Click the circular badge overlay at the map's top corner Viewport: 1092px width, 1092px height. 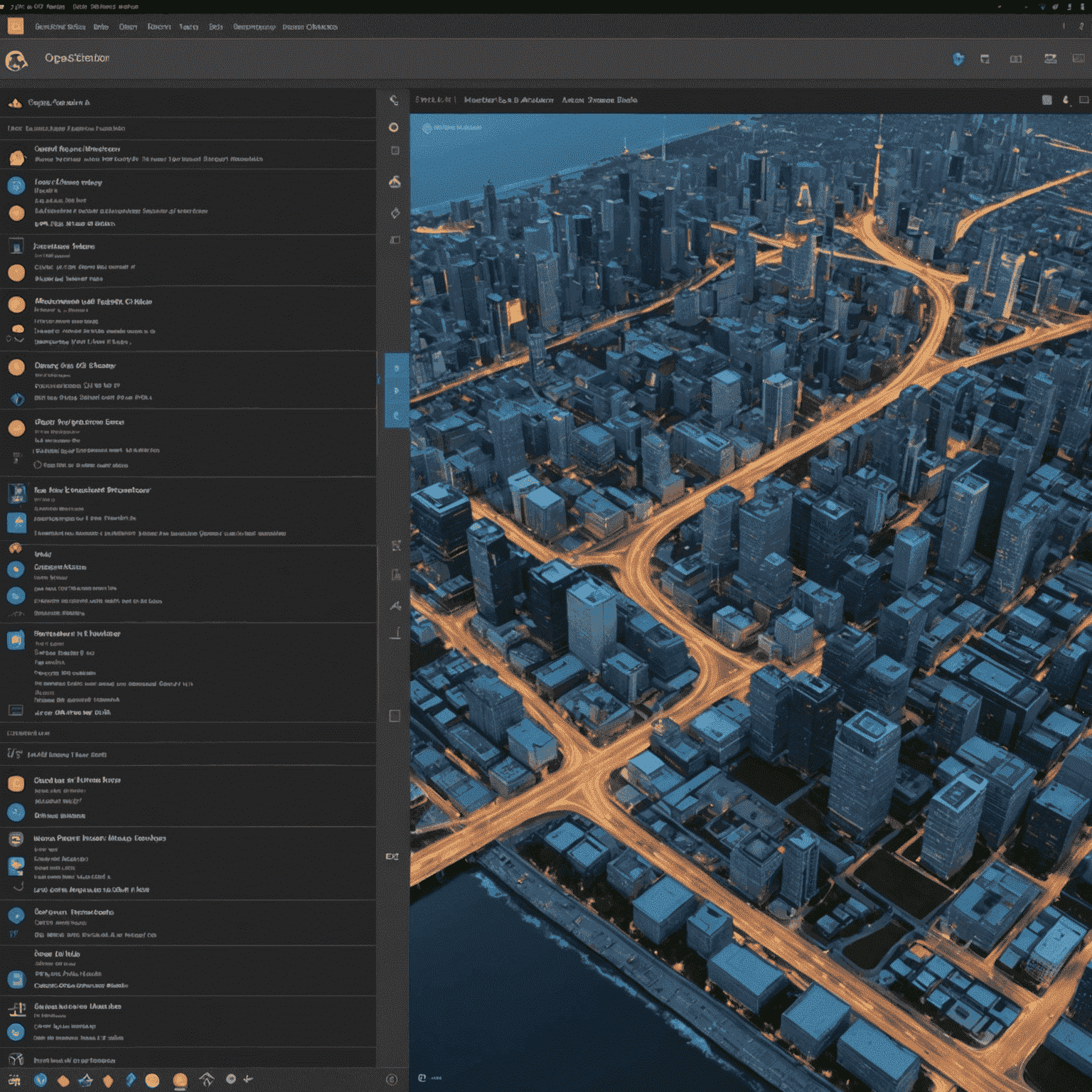[427, 128]
